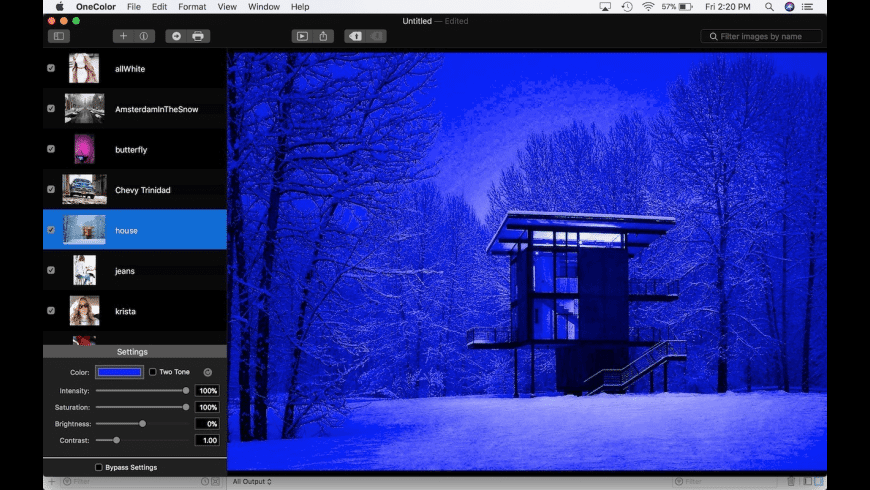This screenshot has width=870, height=490.
Task: Open the image info button in toolbar
Action: (144, 36)
